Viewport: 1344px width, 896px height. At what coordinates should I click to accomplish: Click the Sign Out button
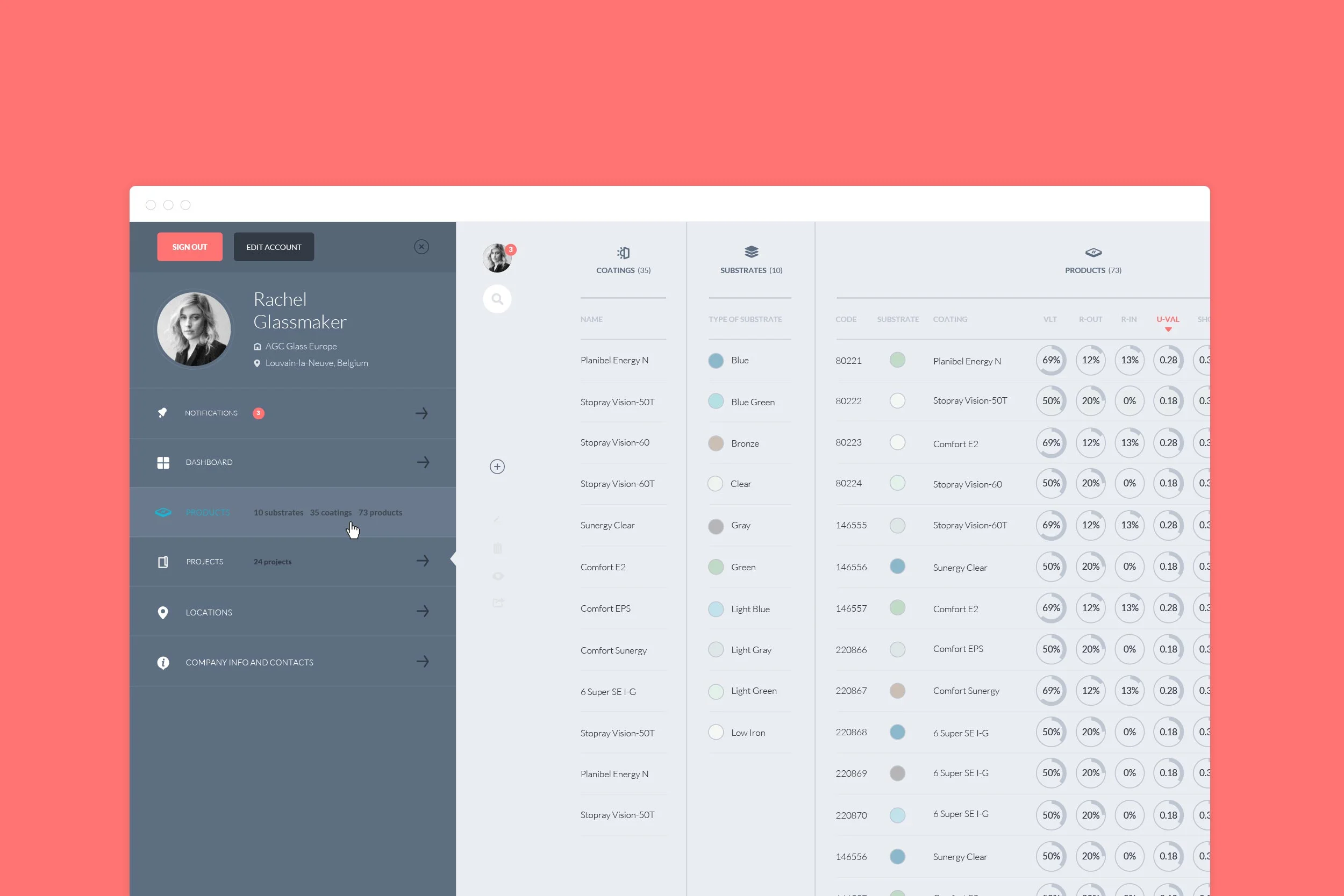190,247
